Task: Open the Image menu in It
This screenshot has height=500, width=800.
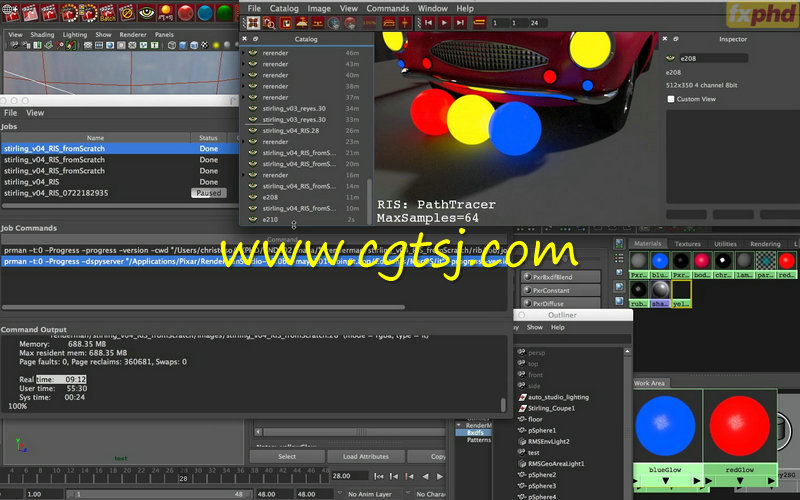Action: click(318, 8)
